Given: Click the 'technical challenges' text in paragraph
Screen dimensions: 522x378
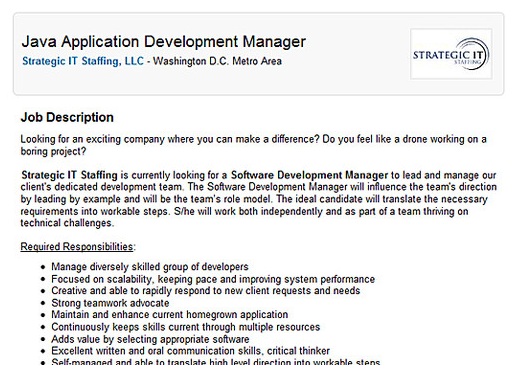Looking at the screenshot, I should tap(67, 223).
